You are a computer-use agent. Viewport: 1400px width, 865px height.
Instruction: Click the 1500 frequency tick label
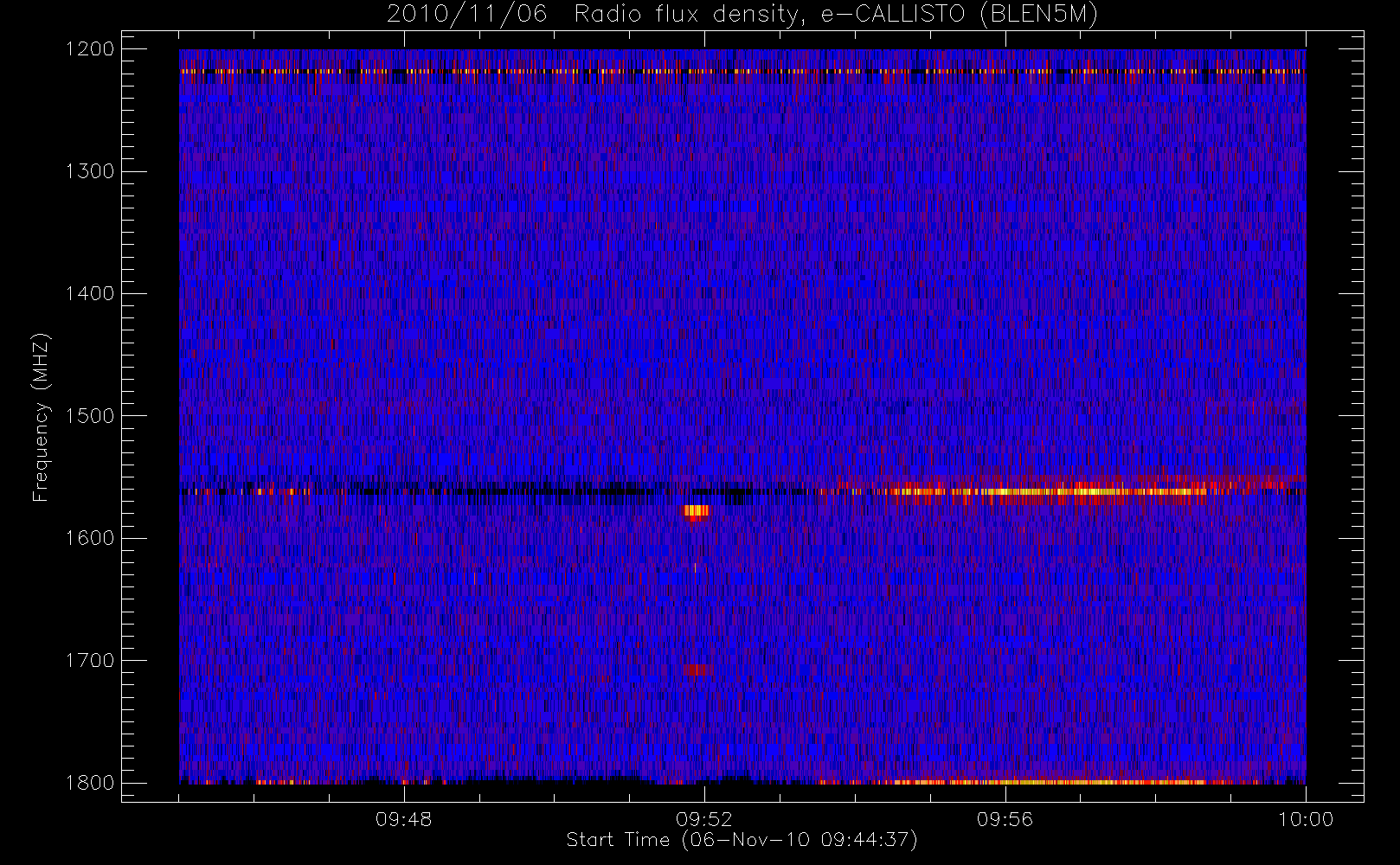90,416
